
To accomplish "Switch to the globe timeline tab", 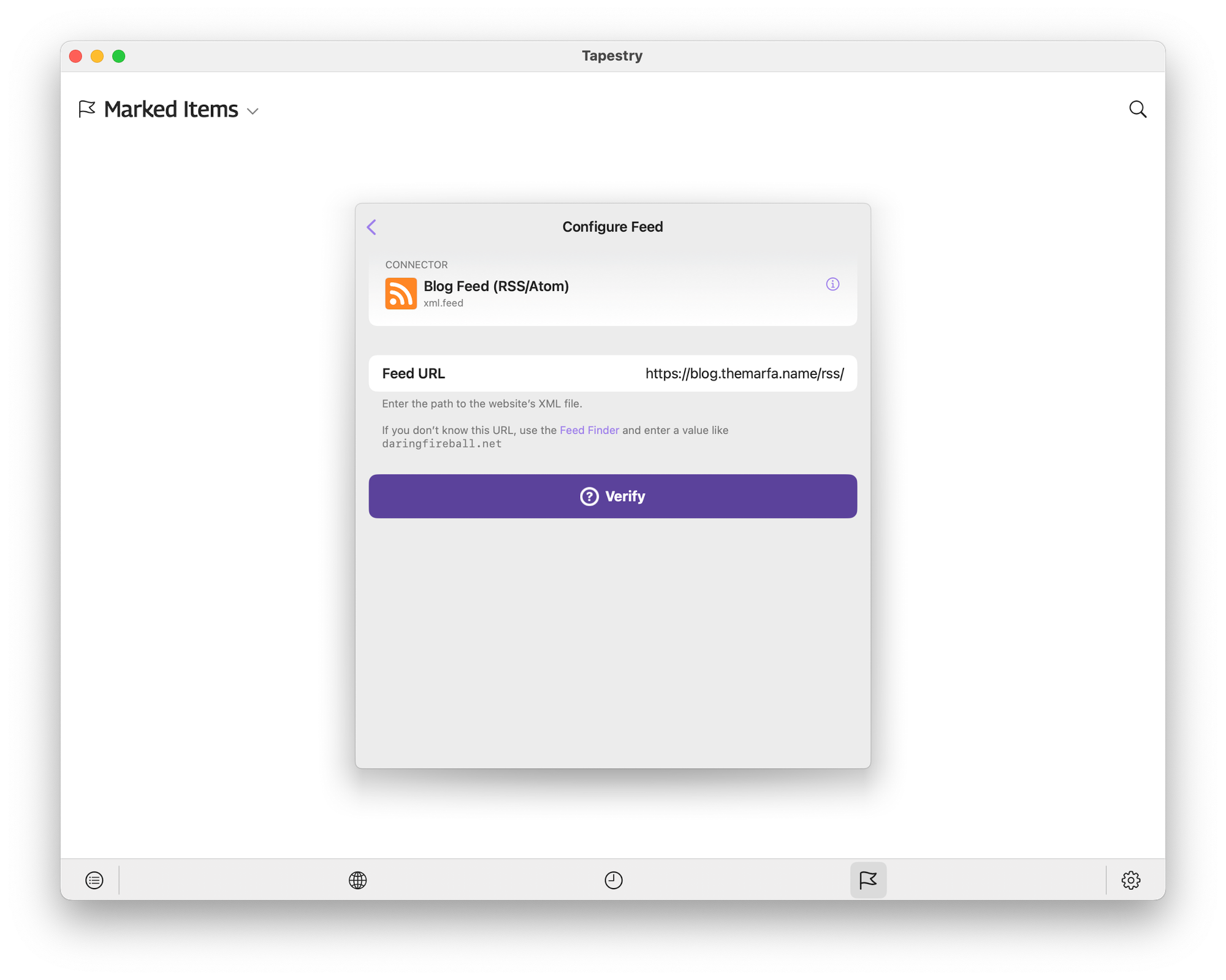I will [x=357, y=880].
